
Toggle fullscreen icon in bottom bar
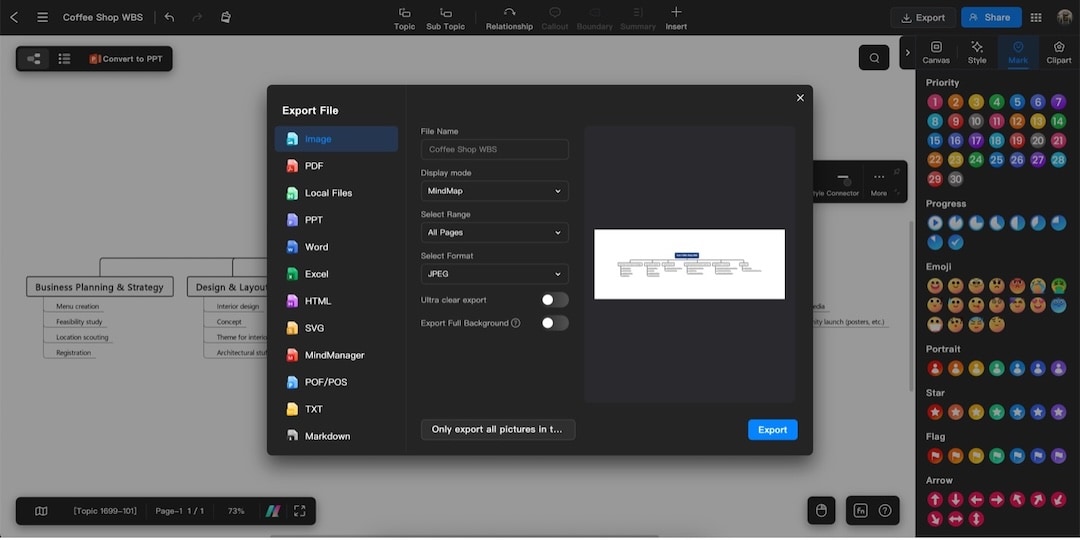point(300,511)
